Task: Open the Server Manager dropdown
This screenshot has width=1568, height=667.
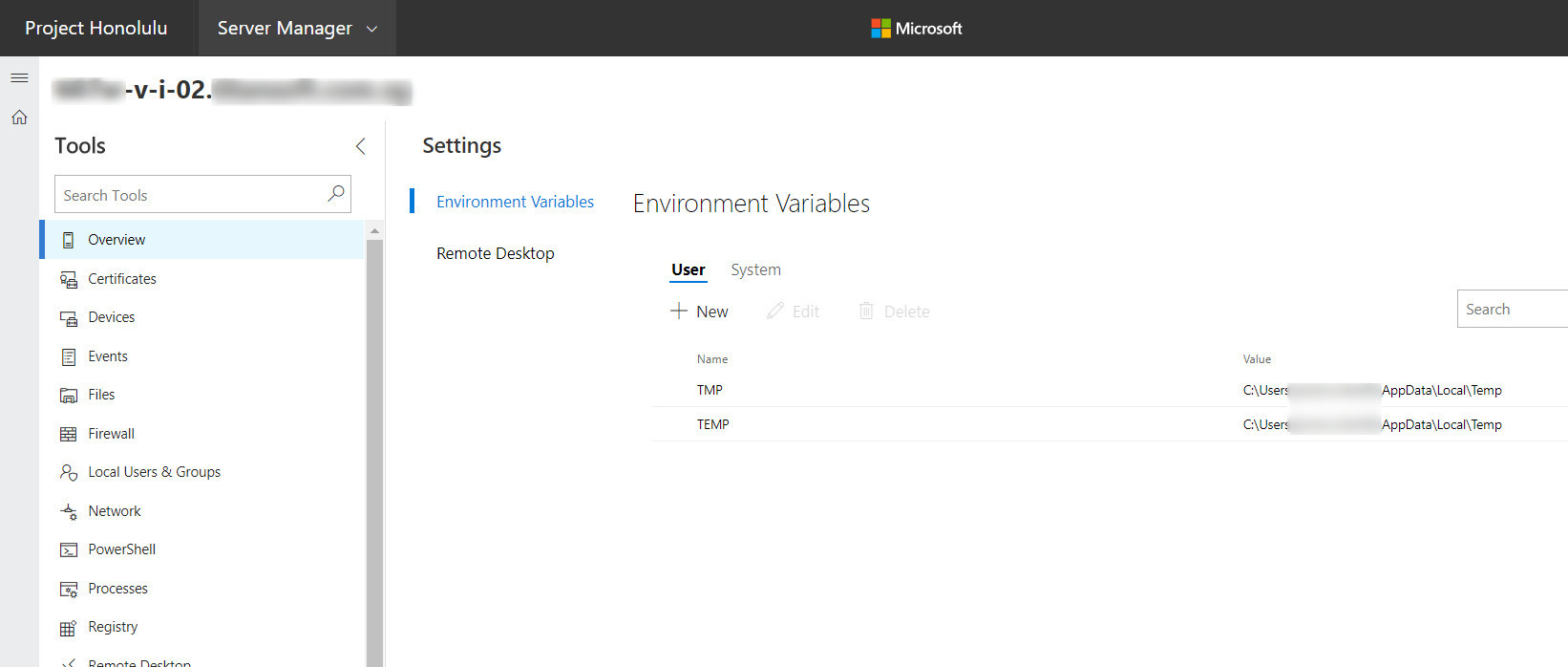Action: (297, 29)
